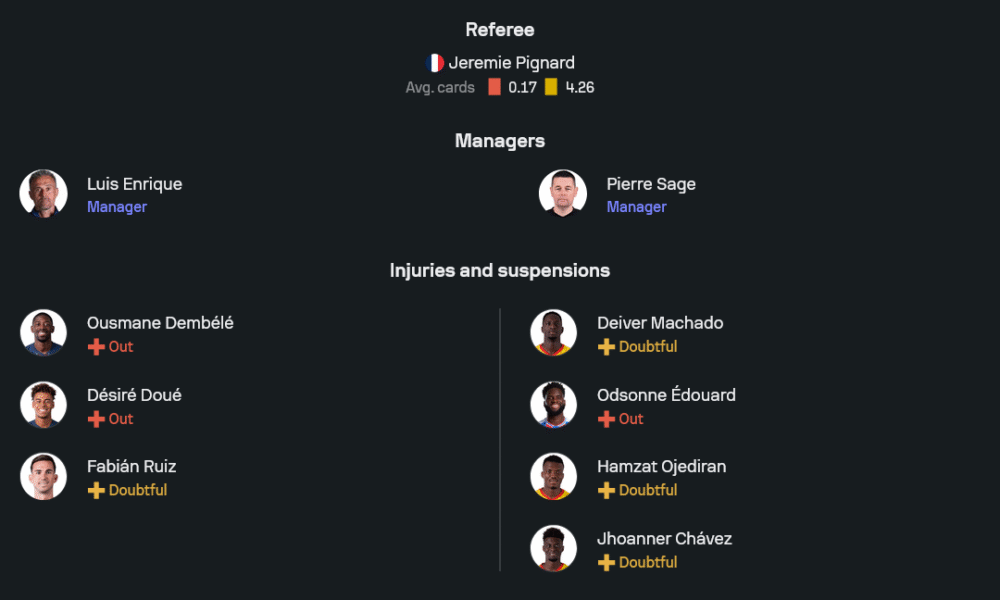Click the red card icon in Avg. cards
The width and height of the screenshot is (1000, 600).
[494, 87]
